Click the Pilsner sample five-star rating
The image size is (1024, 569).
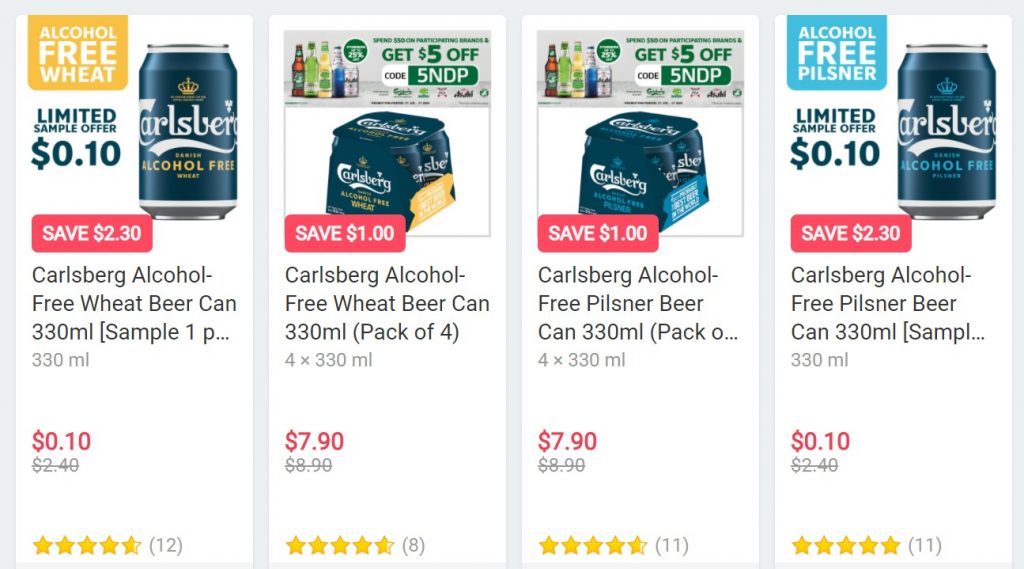[846, 546]
